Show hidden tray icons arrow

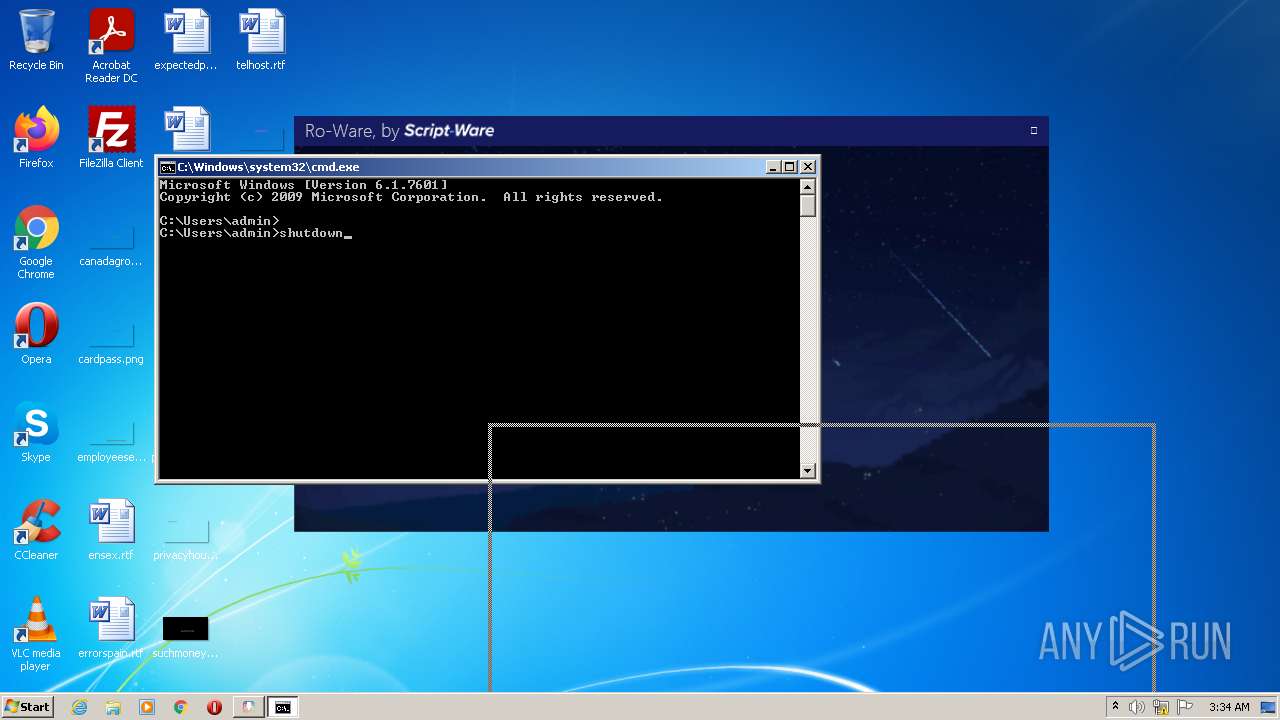point(1115,707)
